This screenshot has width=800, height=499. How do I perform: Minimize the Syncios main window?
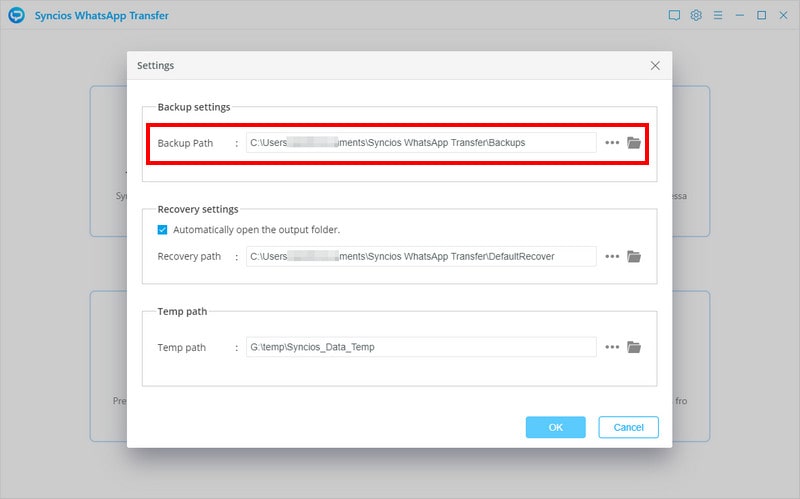tap(739, 16)
